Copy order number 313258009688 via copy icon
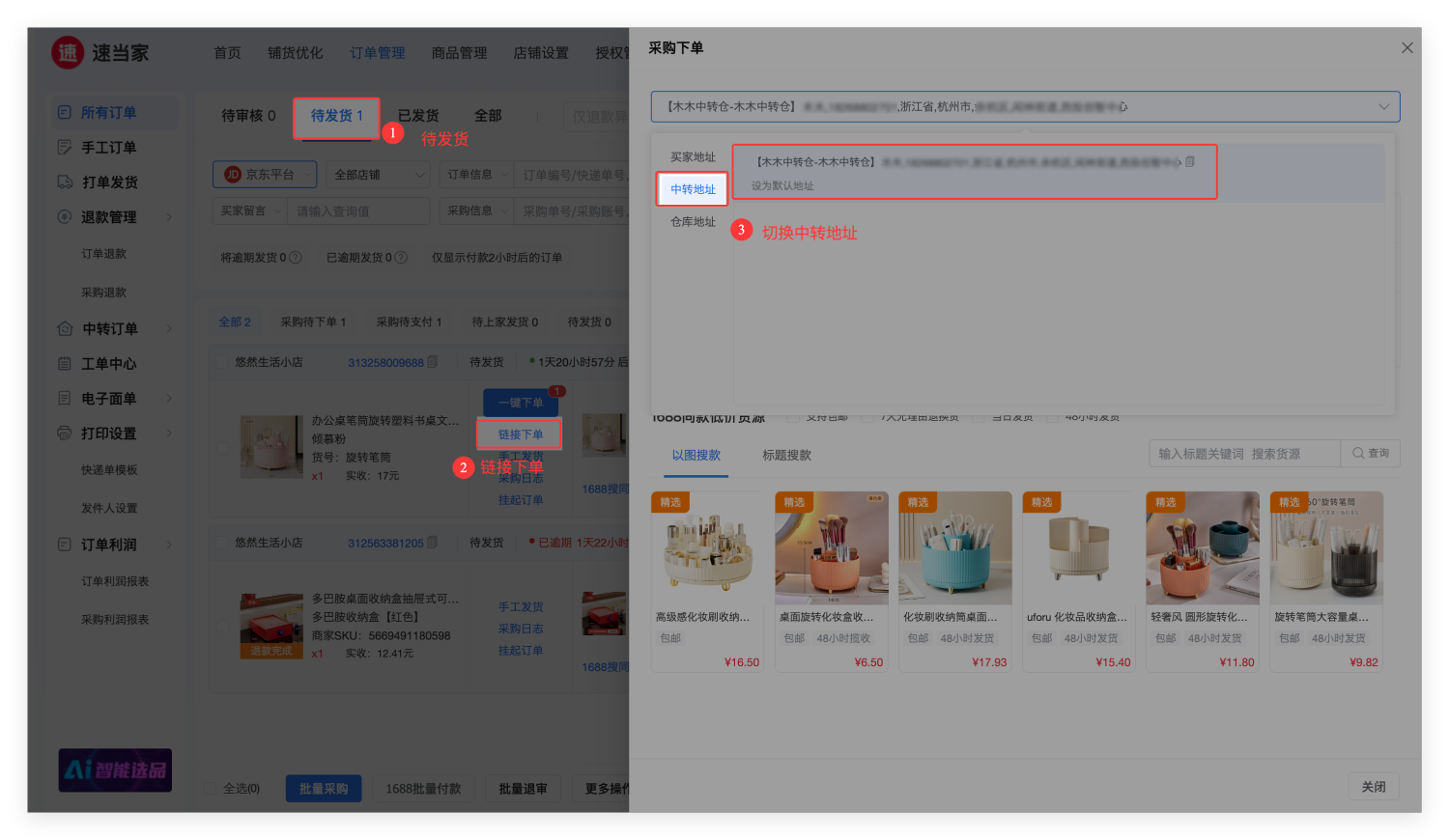1449x840 pixels. click(x=433, y=362)
